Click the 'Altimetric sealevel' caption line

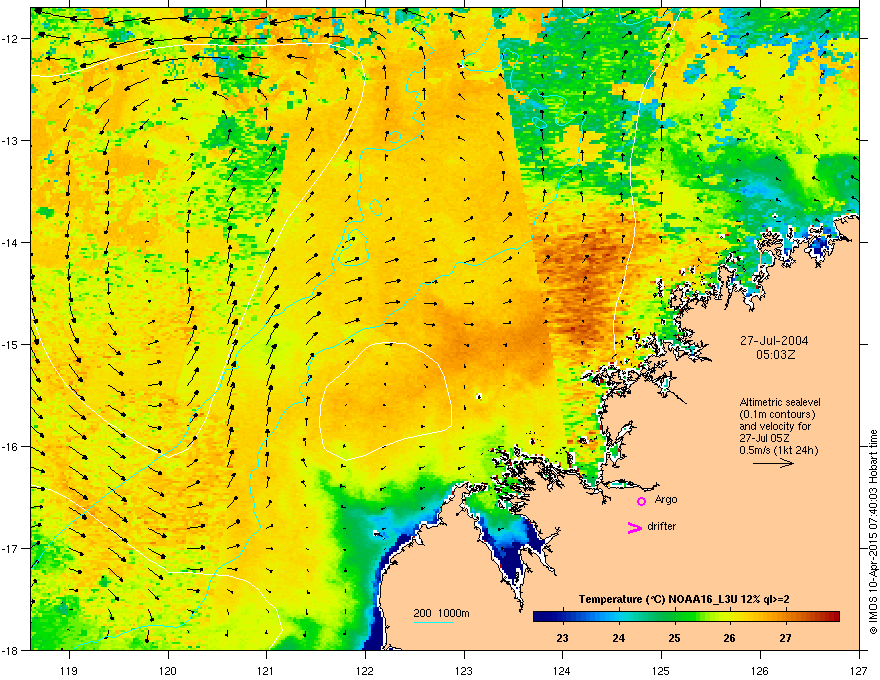click(780, 402)
